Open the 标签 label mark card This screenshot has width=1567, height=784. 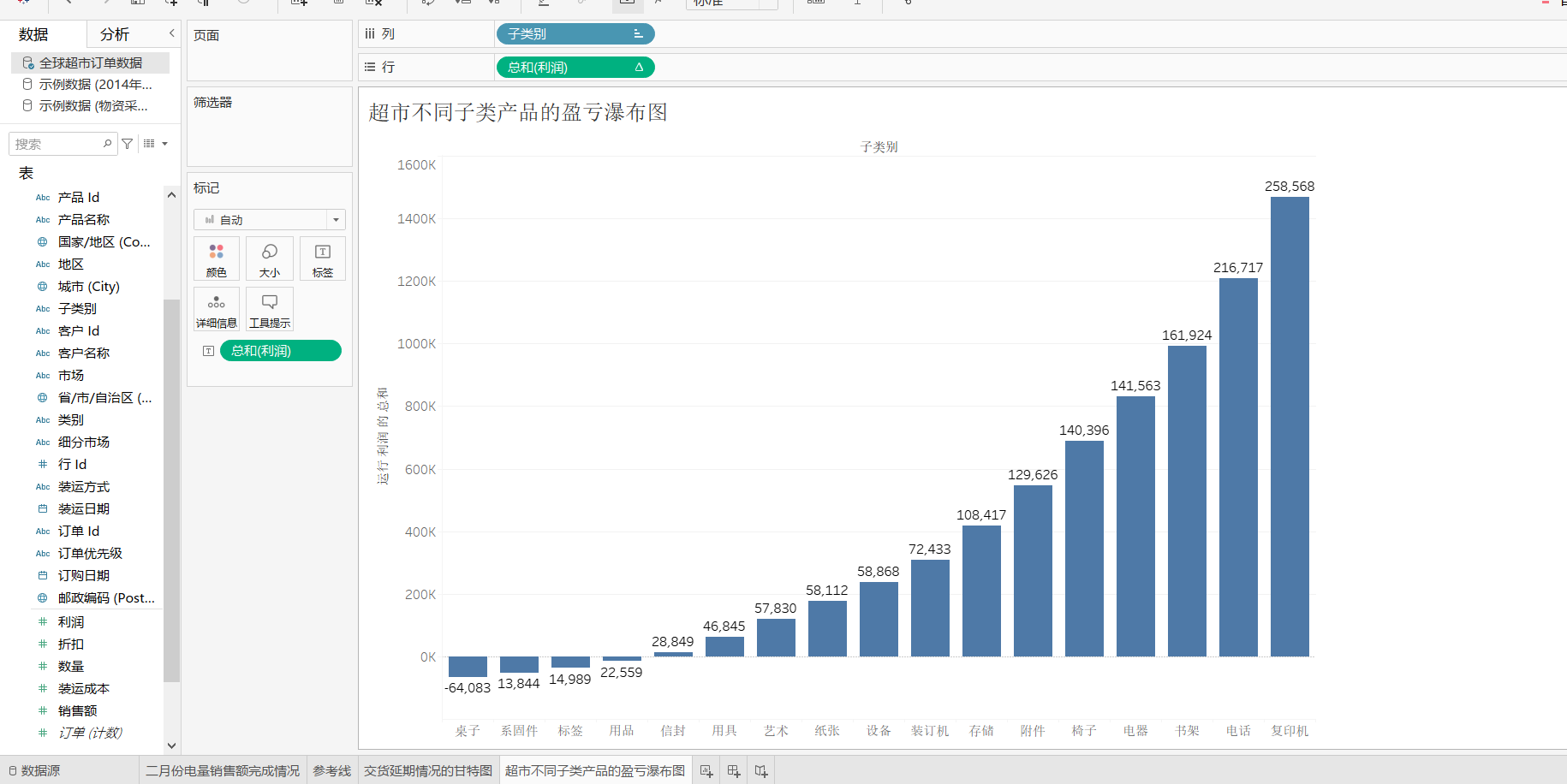(323, 258)
